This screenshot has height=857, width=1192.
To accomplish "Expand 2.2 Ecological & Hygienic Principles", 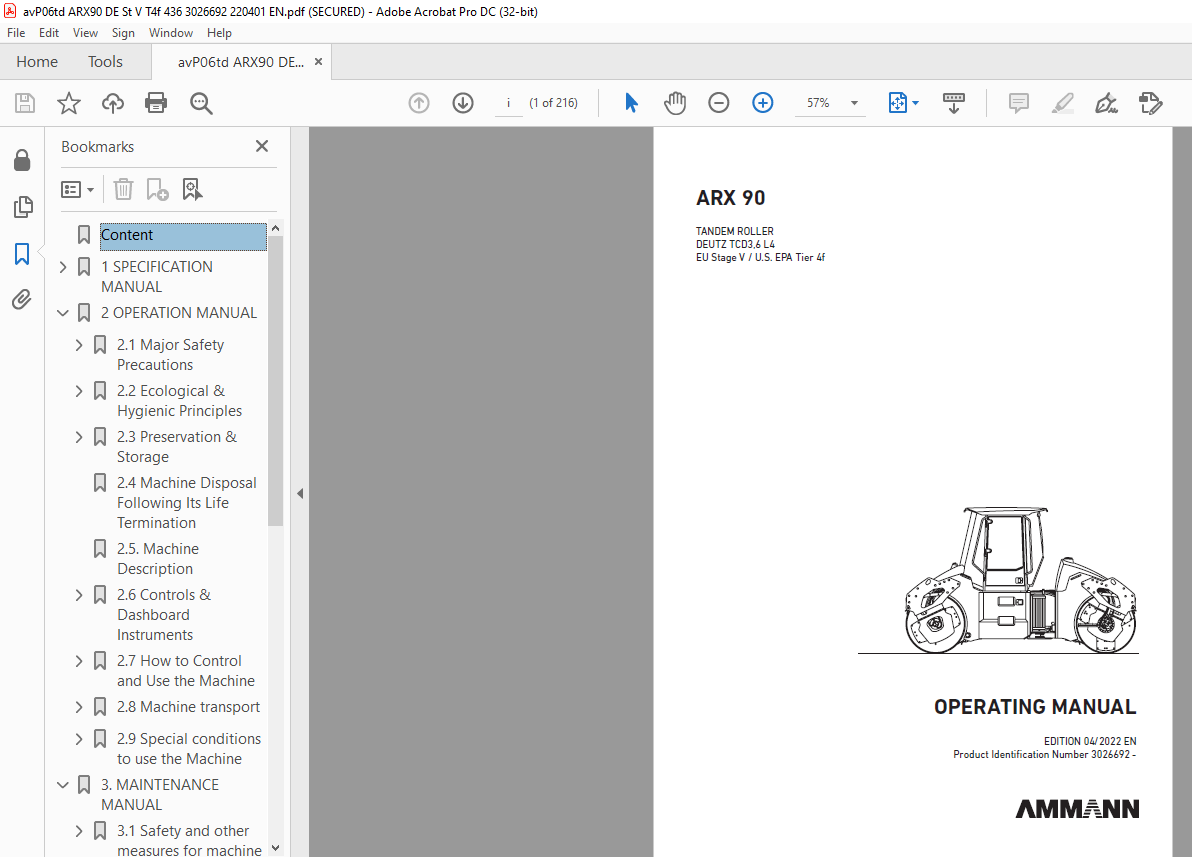I will [79, 391].
